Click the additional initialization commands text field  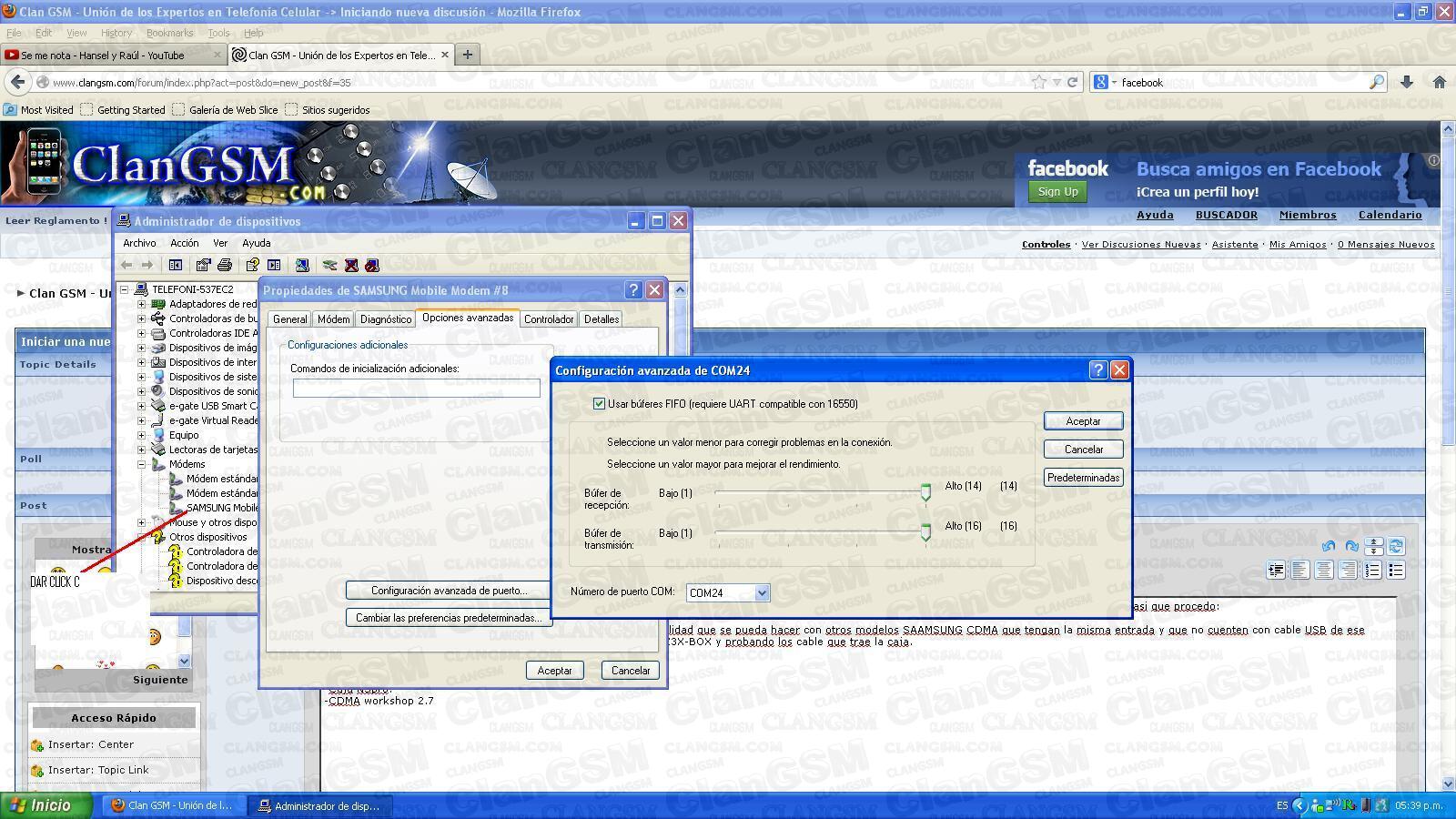(x=416, y=389)
